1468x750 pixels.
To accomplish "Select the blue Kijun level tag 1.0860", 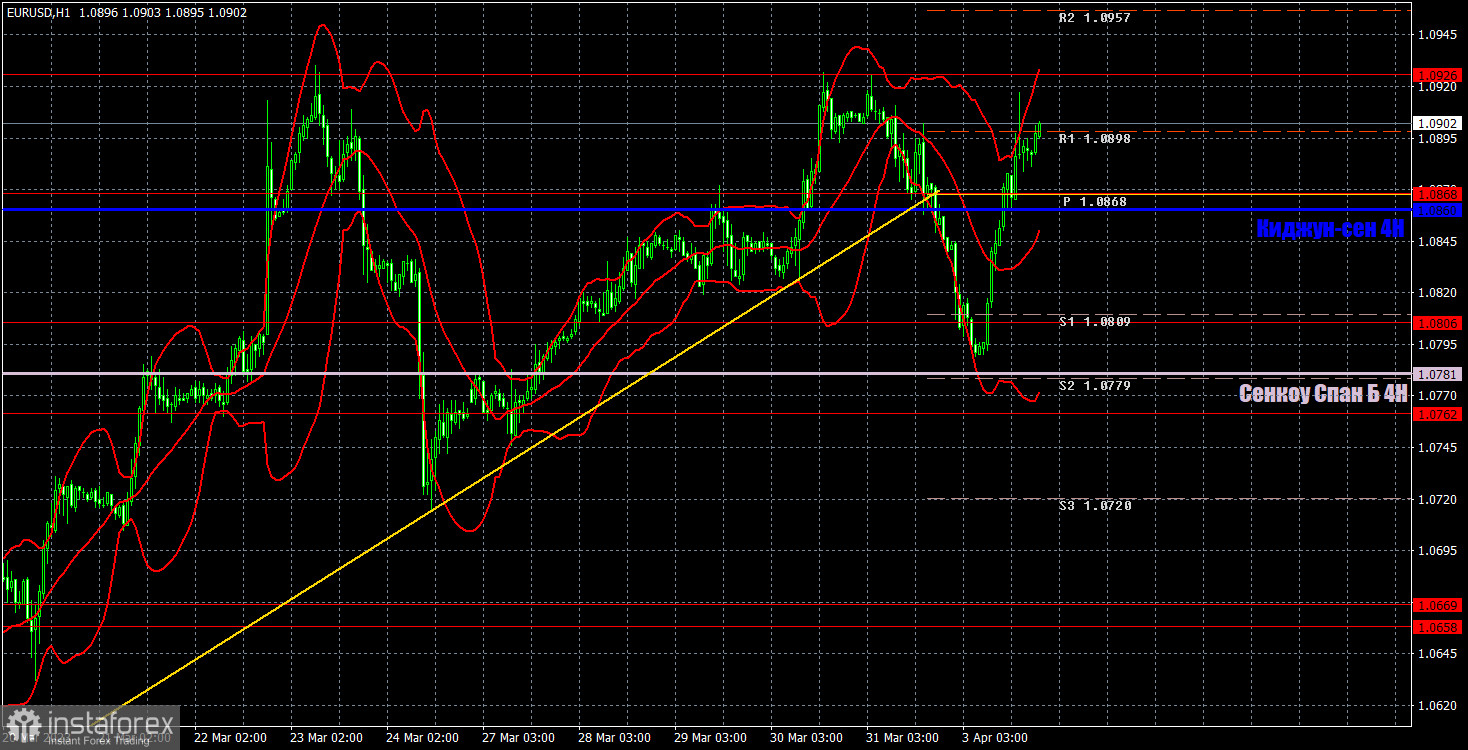I will [1439, 210].
